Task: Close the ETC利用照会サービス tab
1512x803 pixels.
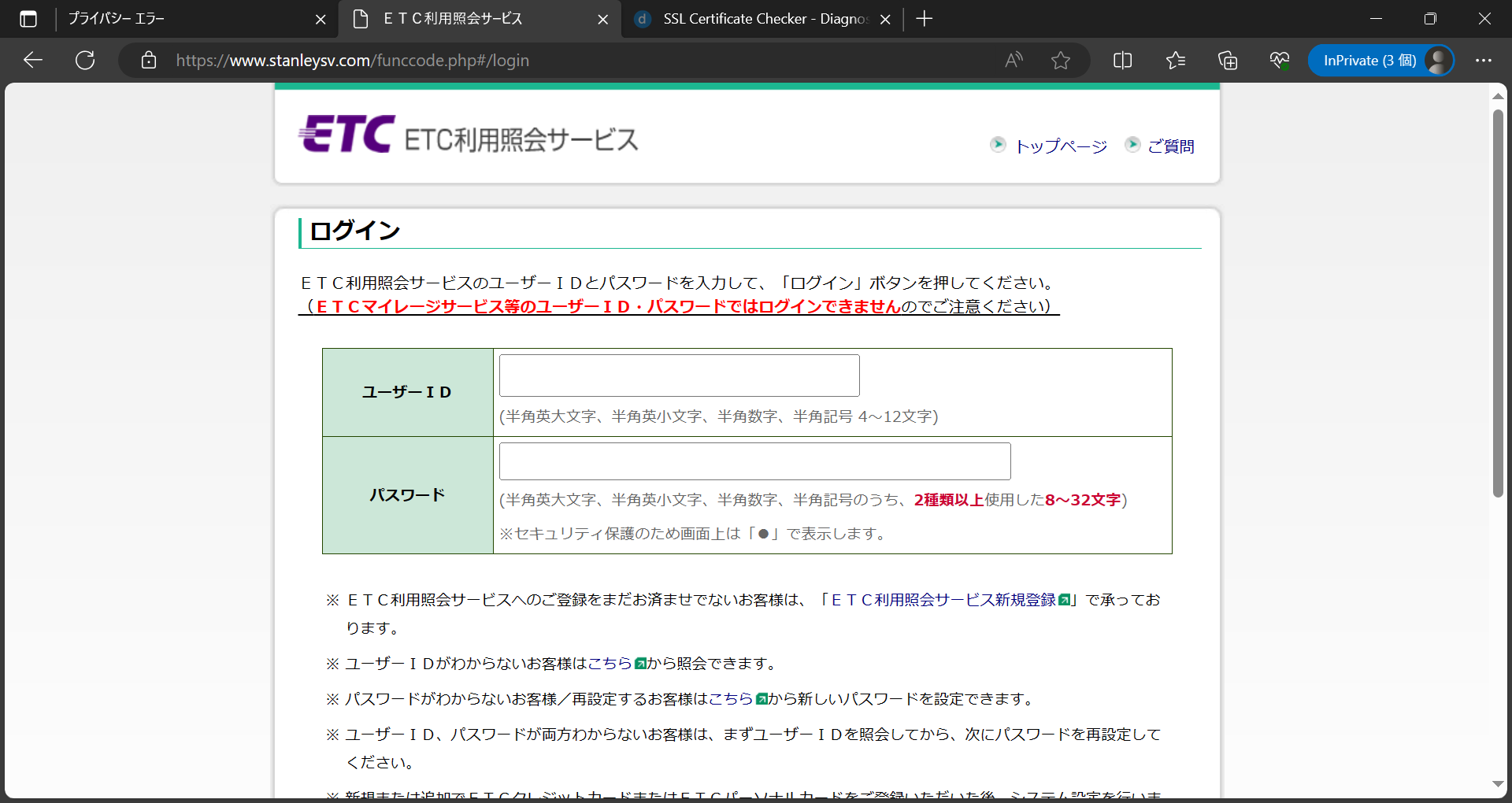Action: (x=603, y=20)
